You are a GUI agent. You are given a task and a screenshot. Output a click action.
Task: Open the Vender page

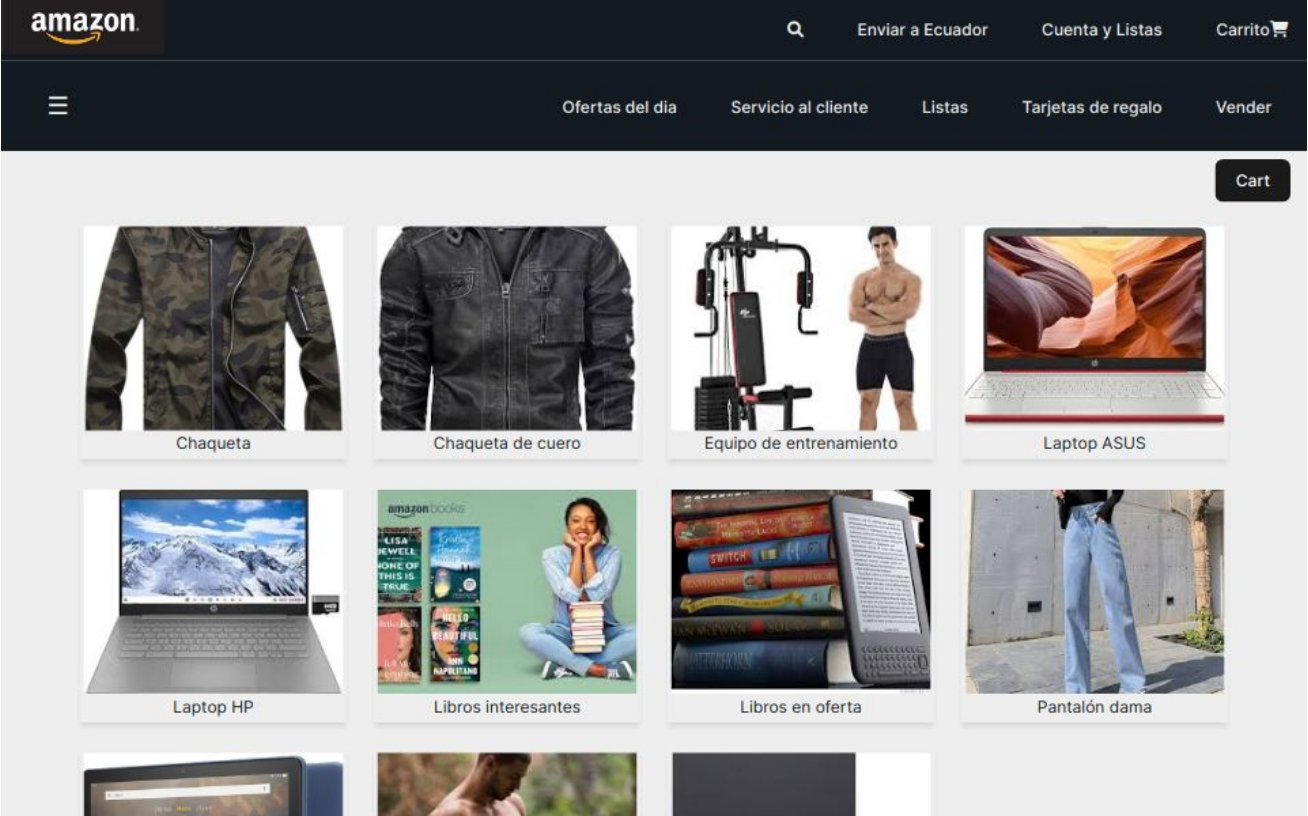(1243, 107)
